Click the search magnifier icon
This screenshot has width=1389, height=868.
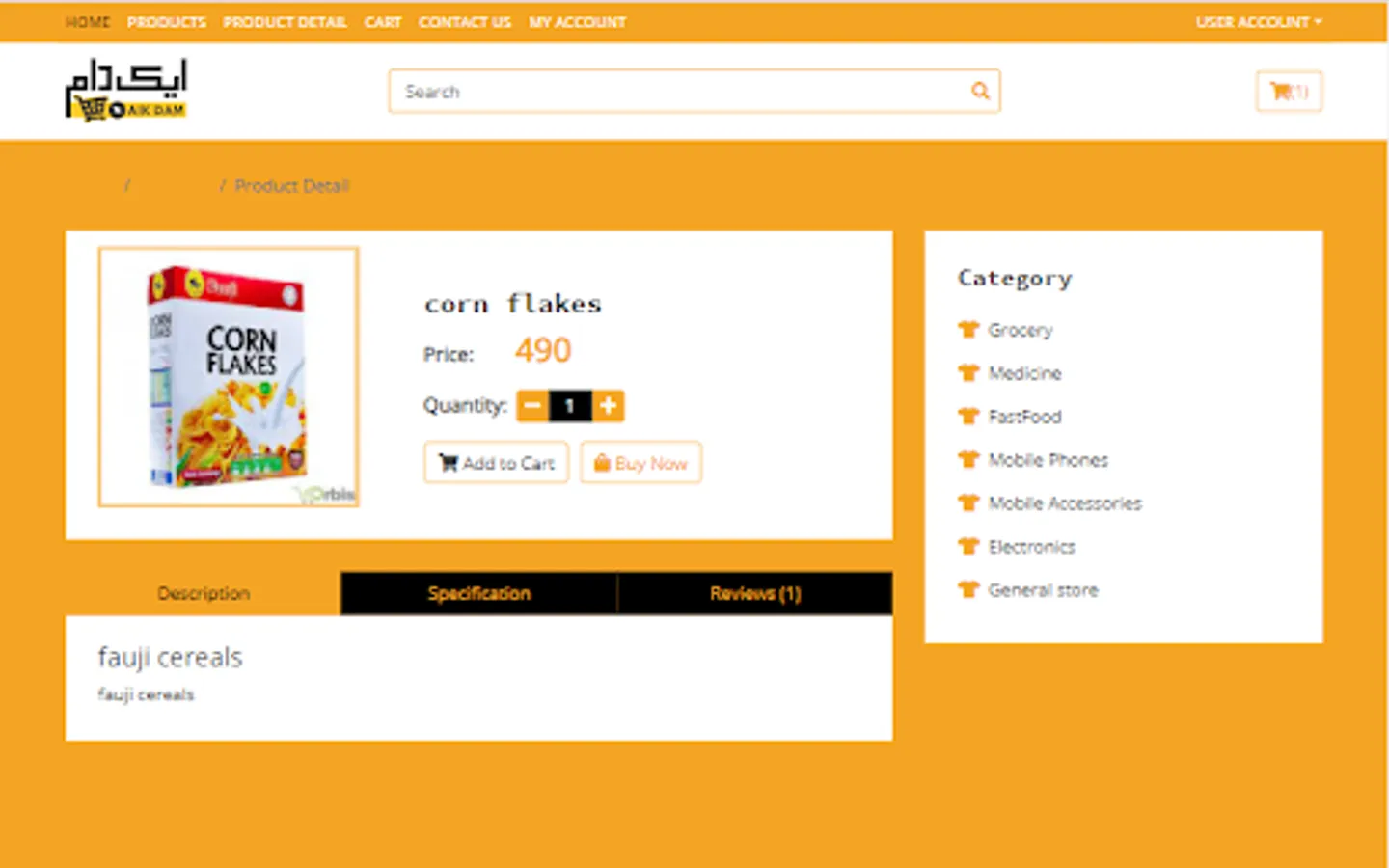pos(980,91)
